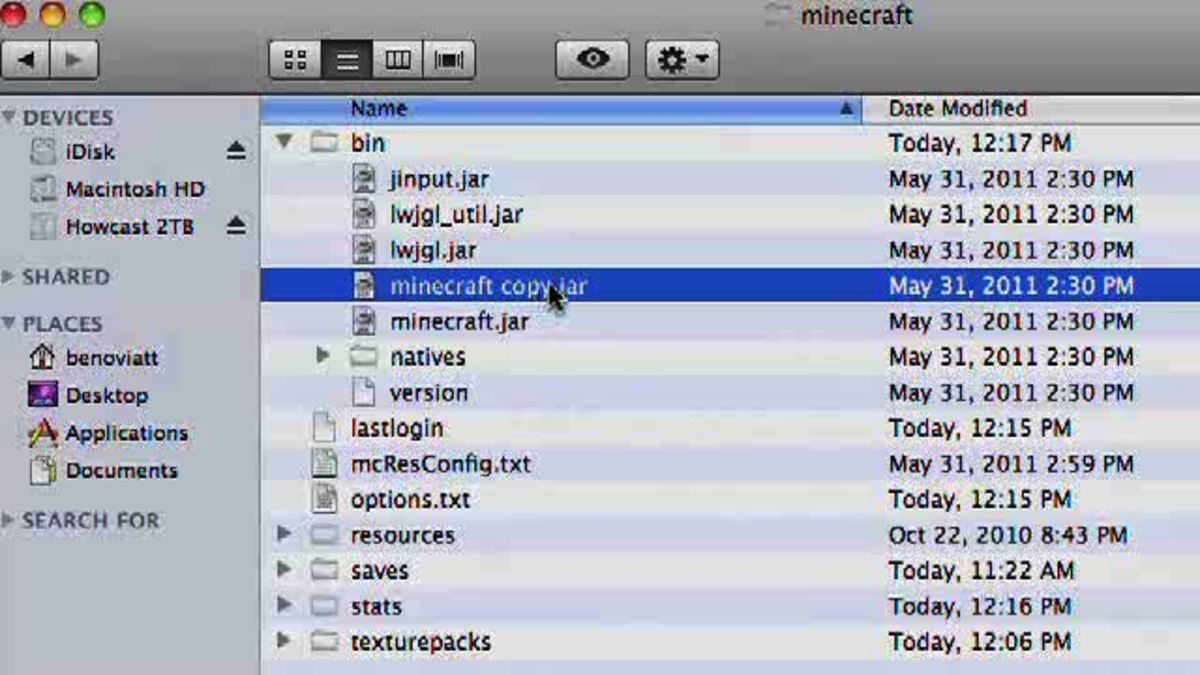Go forward with the right arrow button

(73, 60)
